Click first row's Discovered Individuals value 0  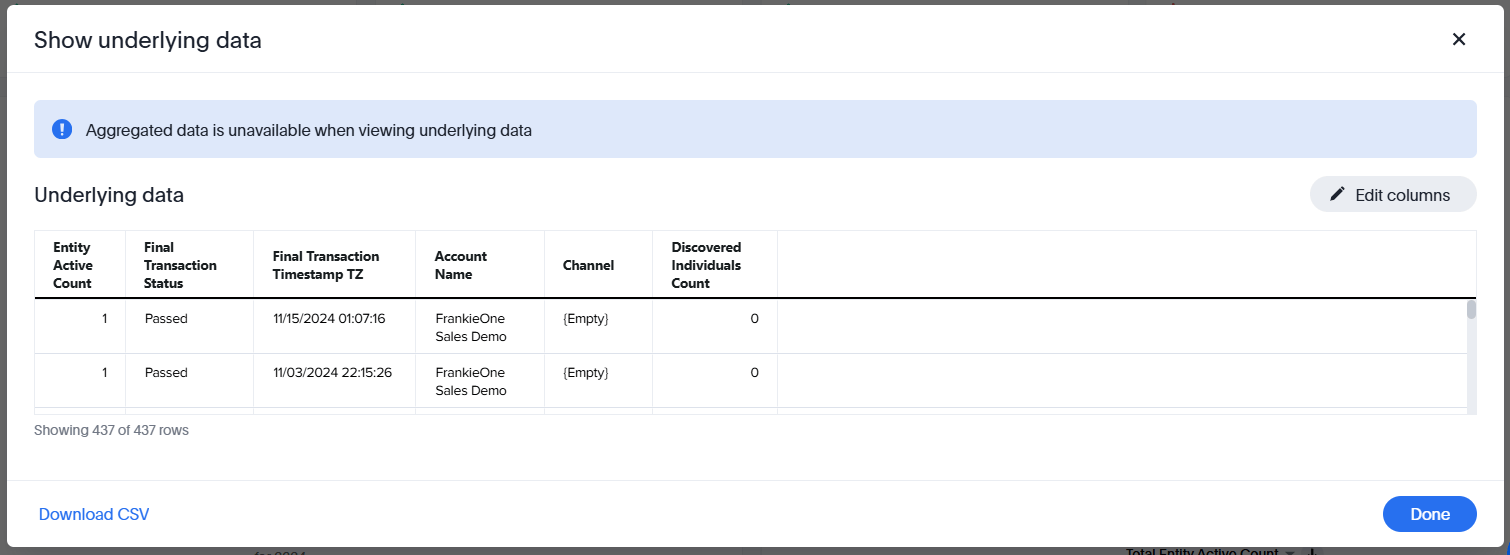(754, 319)
